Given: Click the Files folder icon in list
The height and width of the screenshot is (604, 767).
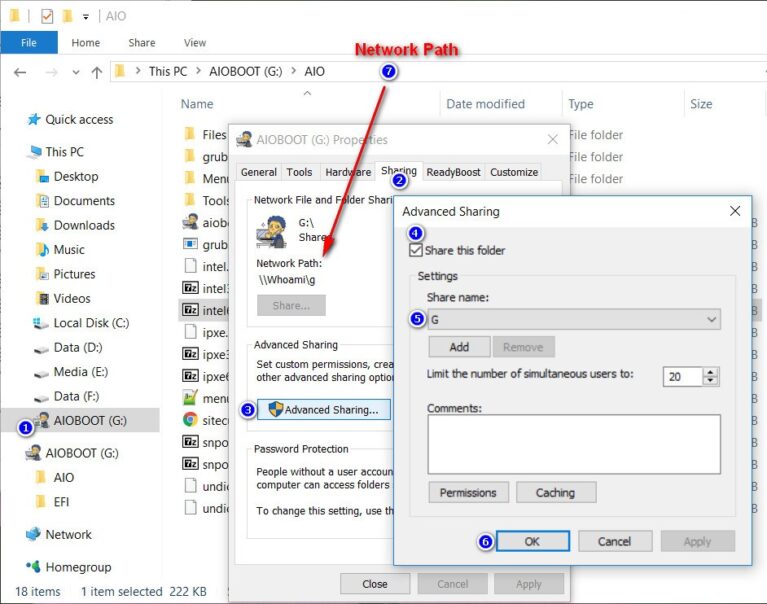Looking at the screenshot, I should click(x=189, y=134).
